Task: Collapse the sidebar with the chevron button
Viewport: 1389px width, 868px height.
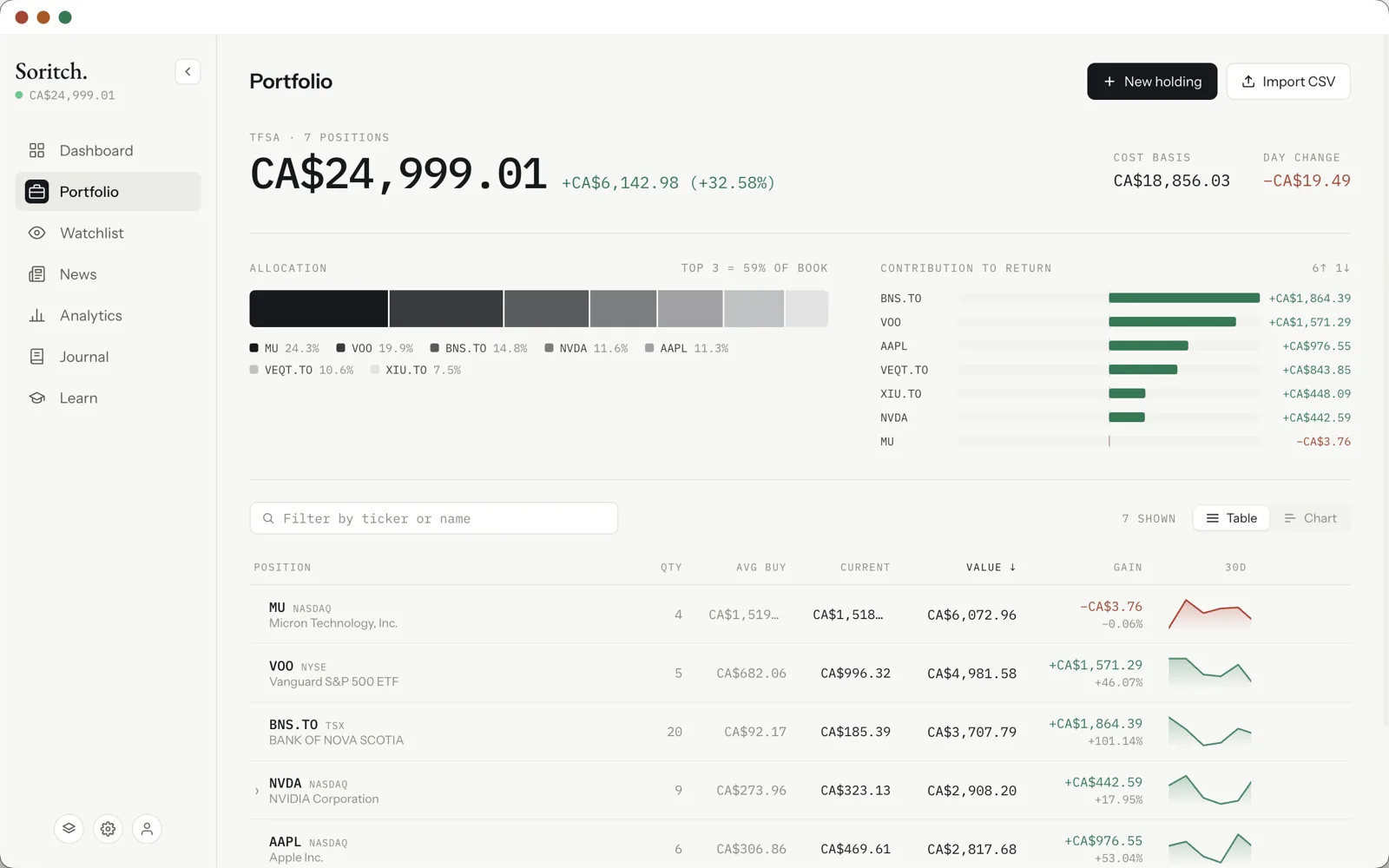Action: (x=188, y=72)
